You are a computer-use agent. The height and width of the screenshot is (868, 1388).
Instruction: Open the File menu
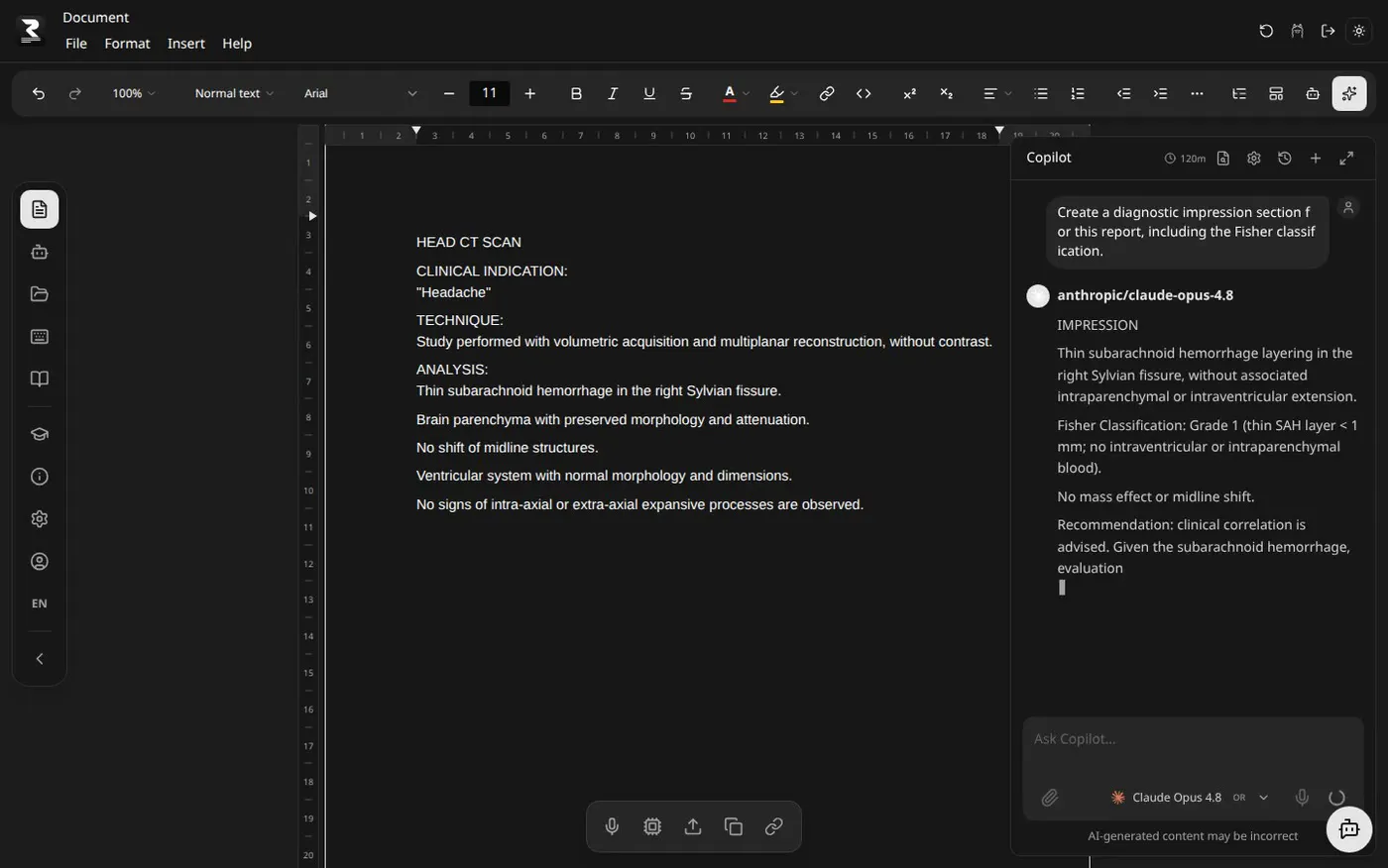[x=76, y=44]
